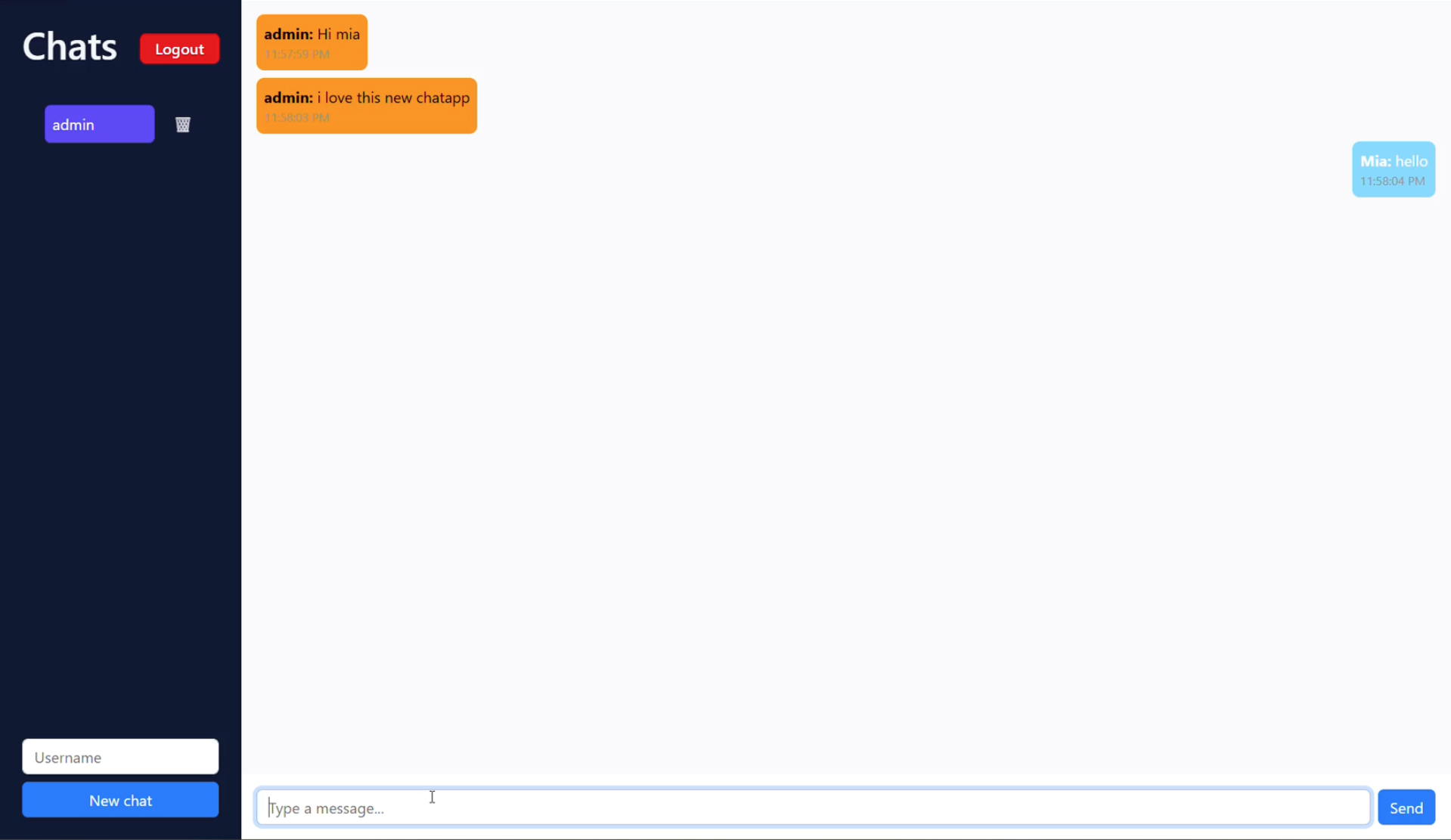Select the "Hi mia" message text
Screen dimensions: 1451x840
[x=338, y=34]
